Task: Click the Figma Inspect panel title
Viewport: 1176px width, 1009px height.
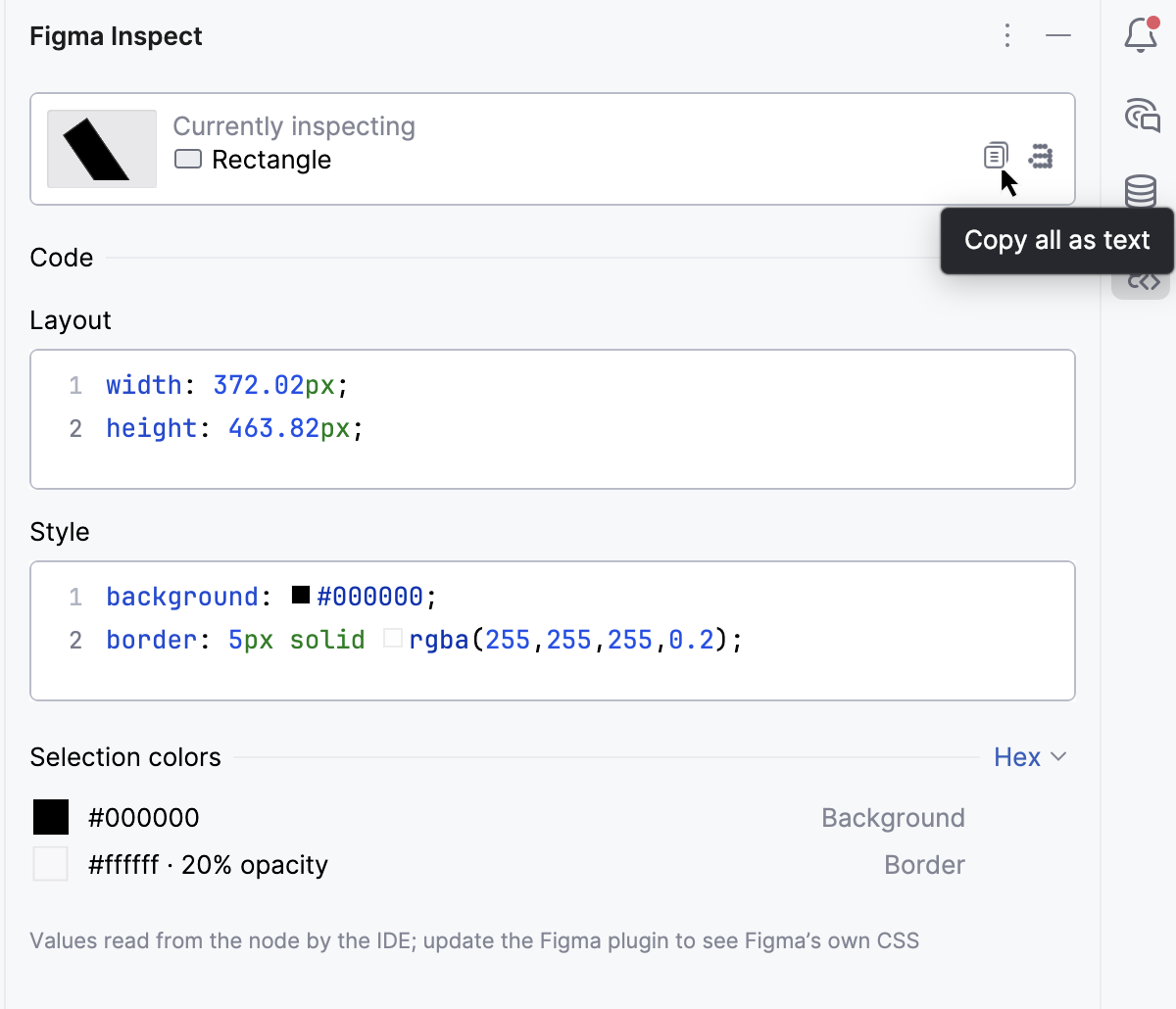Action: pyautogui.click(x=116, y=36)
